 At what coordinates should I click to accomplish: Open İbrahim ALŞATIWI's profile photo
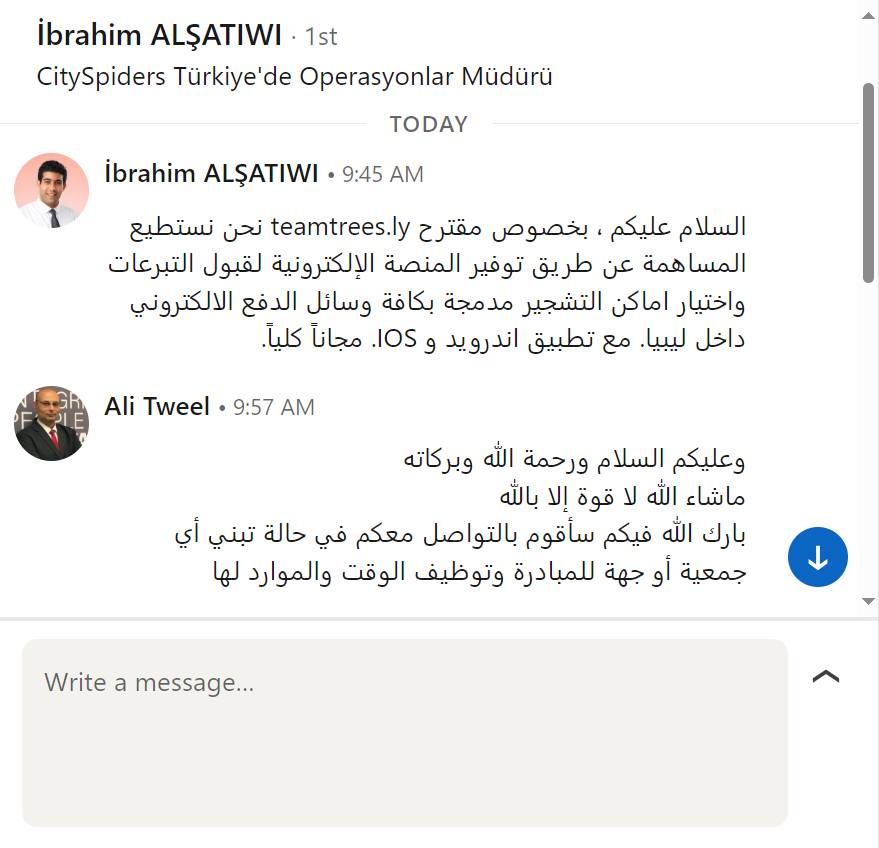52,191
